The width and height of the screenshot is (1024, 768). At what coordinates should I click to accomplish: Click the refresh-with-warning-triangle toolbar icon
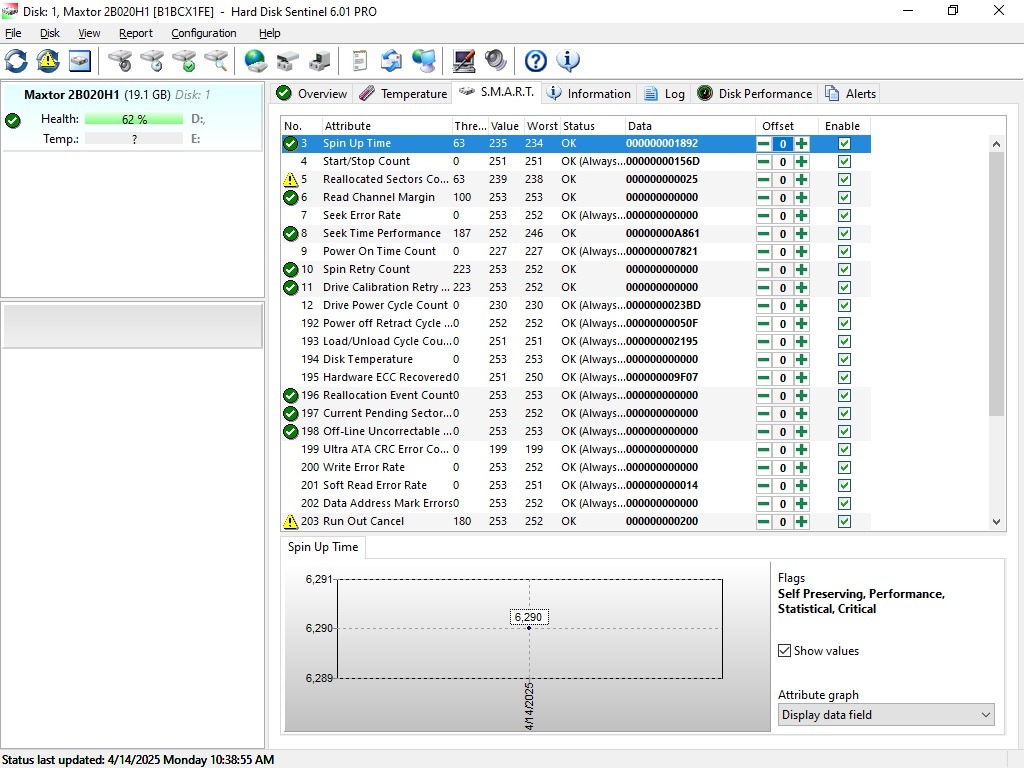48,61
